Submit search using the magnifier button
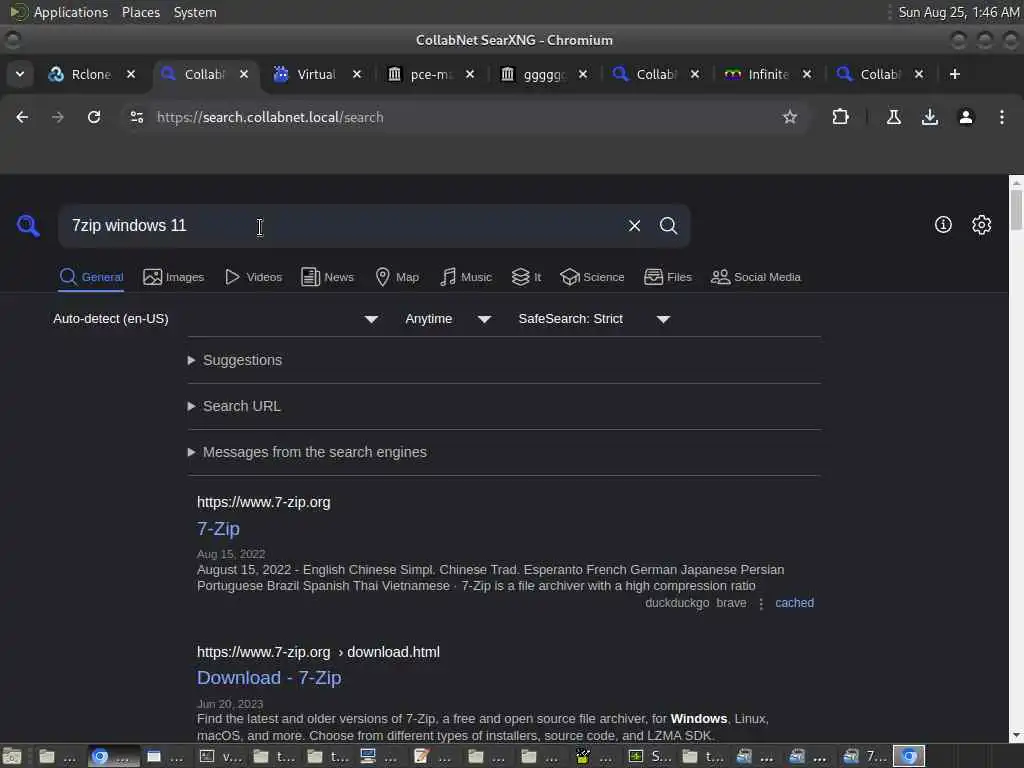Viewport: 1024px width, 768px height. coord(668,226)
